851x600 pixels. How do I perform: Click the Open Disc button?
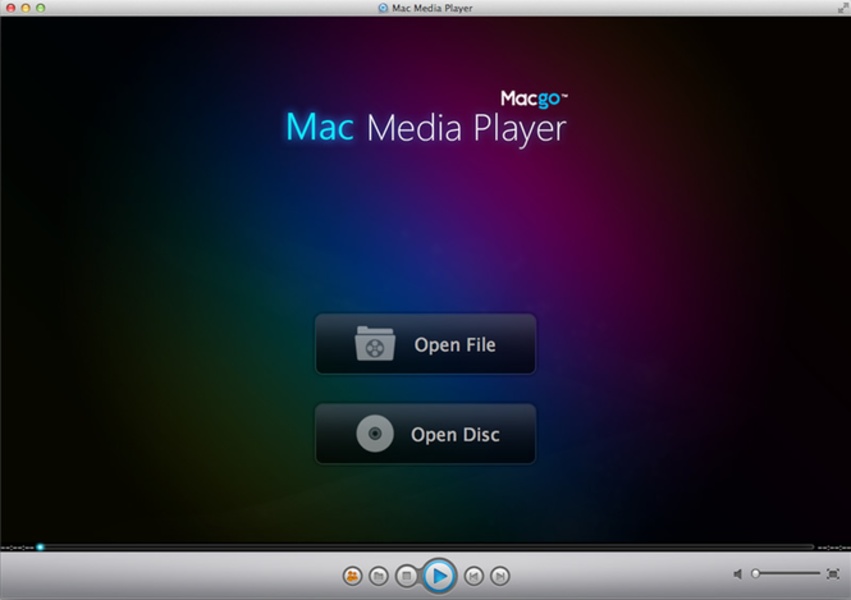(x=425, y=435)
